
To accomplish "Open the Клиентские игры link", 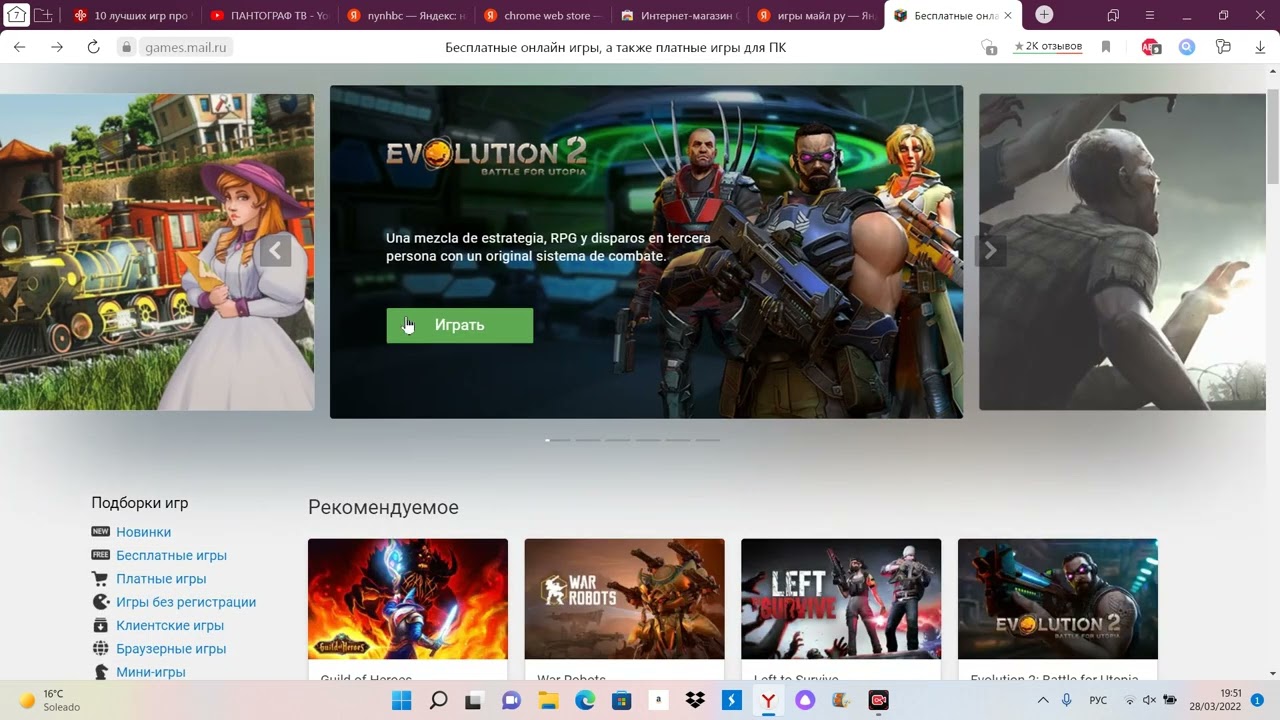I will click(170, 625).
